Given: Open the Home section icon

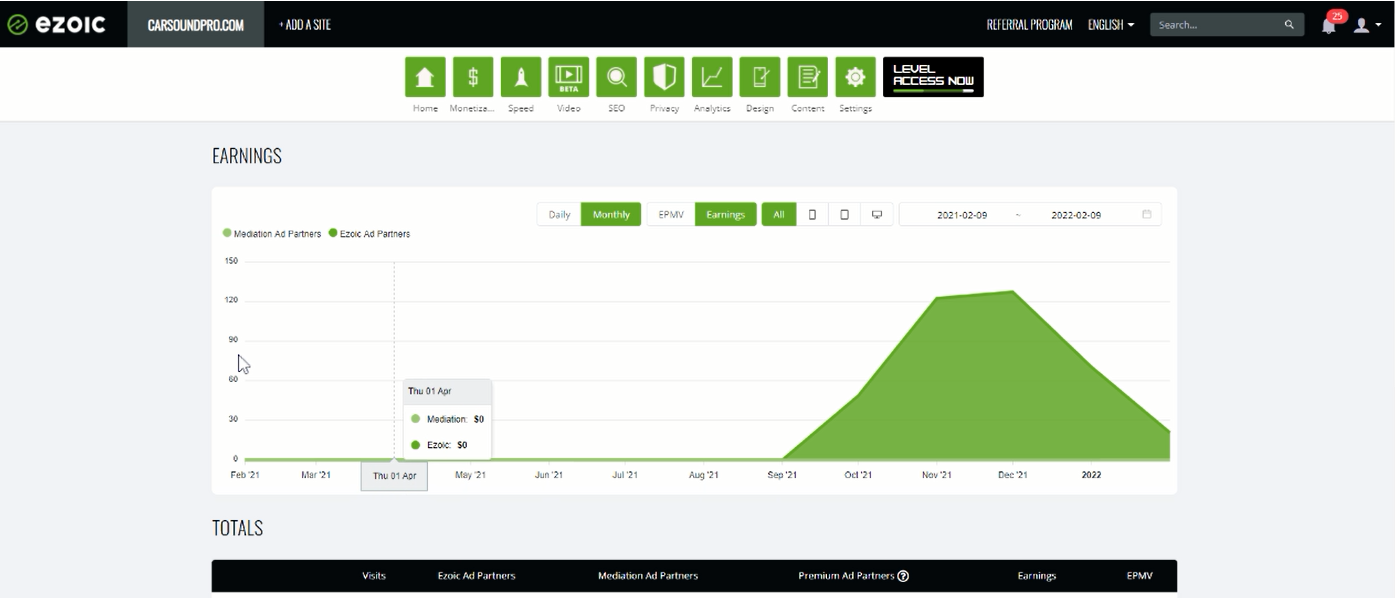Looking at the screenshot, I should [425, 77].
